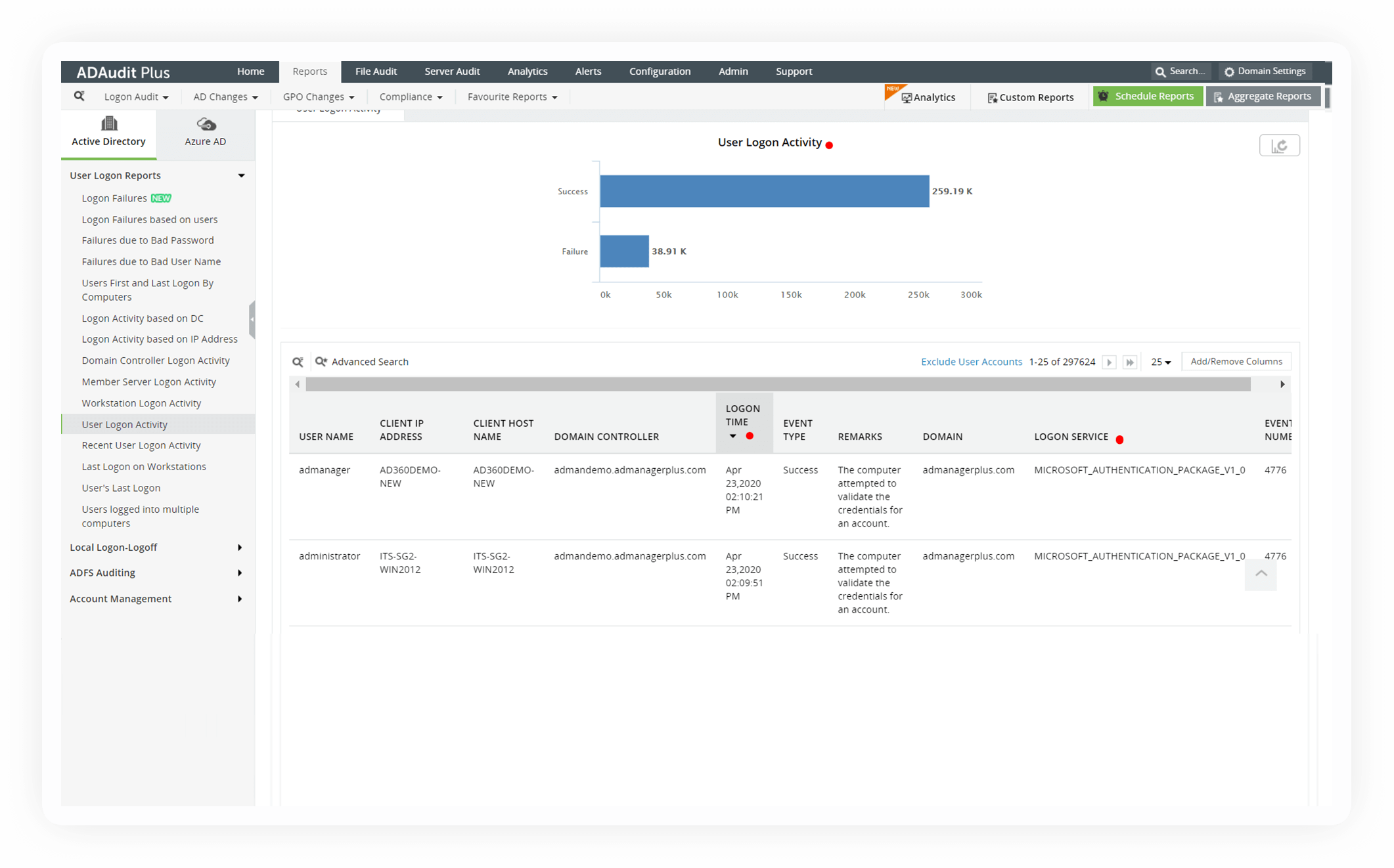Viewport: 1394px width, 868px height.
Task: Jump to last page arrow
Action: 1130,362
